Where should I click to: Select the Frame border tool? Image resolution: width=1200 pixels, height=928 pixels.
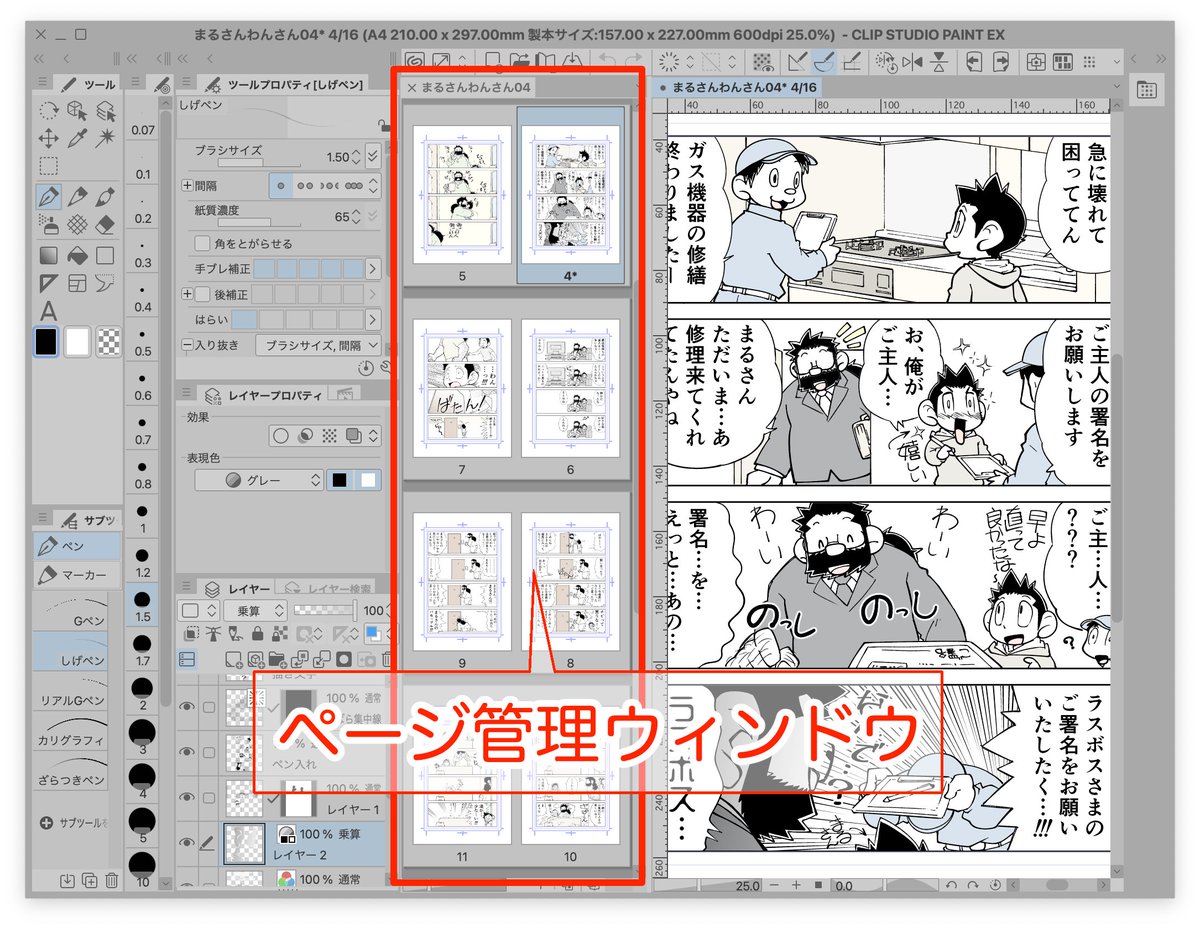pyautogui.click(x=77, y=283)
